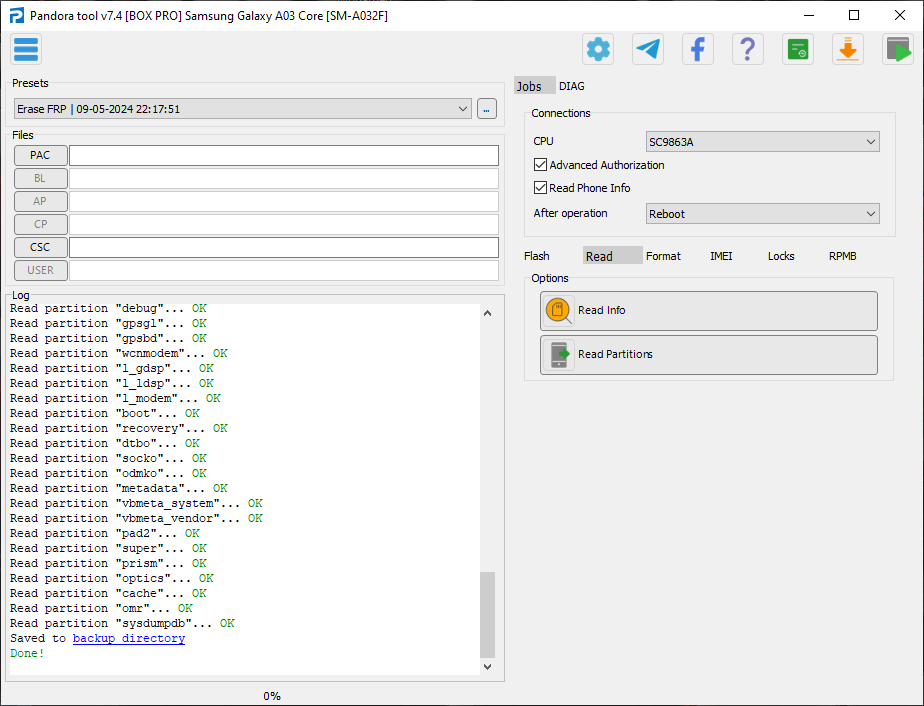This screenshot has width=924, height=706.
Task: Open the hamburger main menu
Action: (x=26, y=50)
